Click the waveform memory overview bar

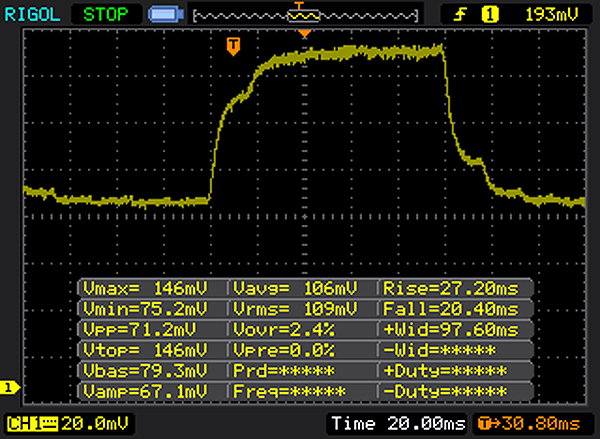(x=305, y=16)
